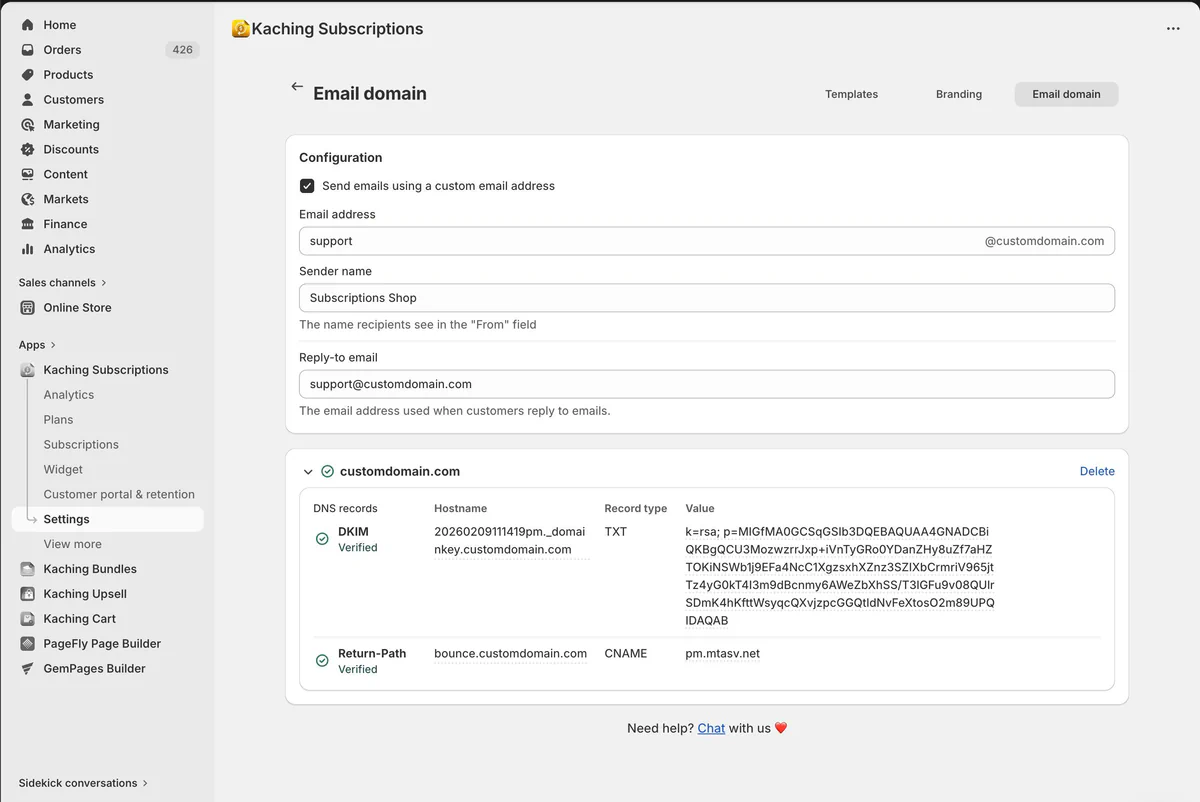Click the DKIM hostname value
This screenshot has height=802, width=1200.
point(510,540)
